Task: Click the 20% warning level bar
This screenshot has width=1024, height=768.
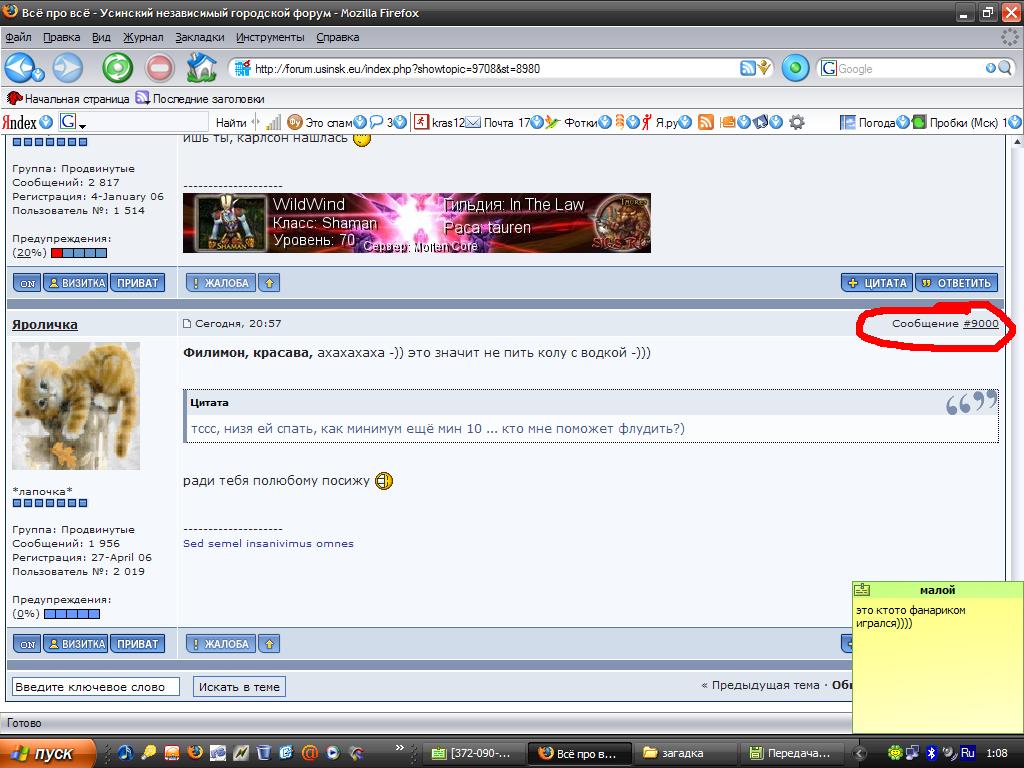Action: [x=78, y=253]
